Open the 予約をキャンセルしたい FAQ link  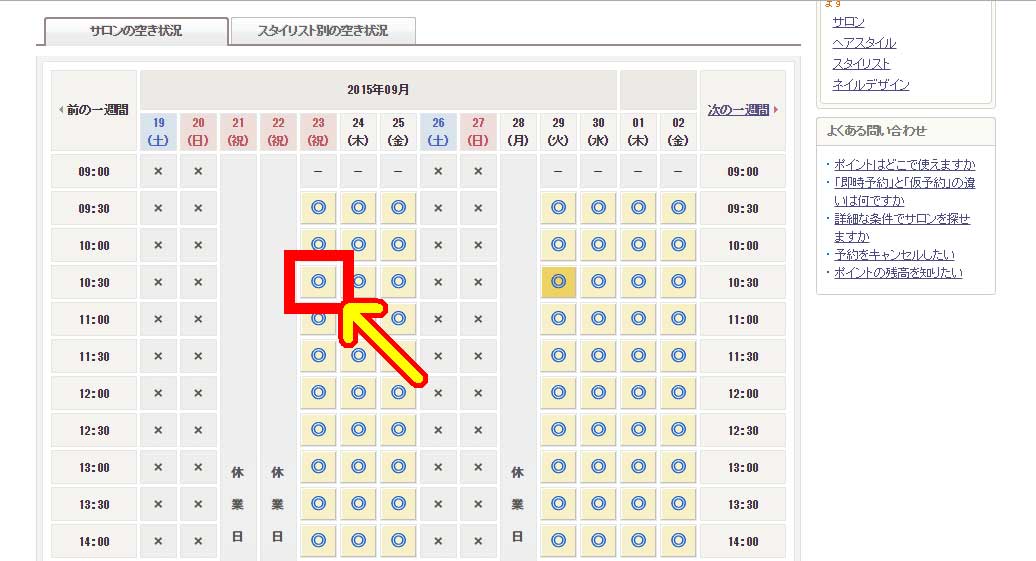(x=894, y=255)
